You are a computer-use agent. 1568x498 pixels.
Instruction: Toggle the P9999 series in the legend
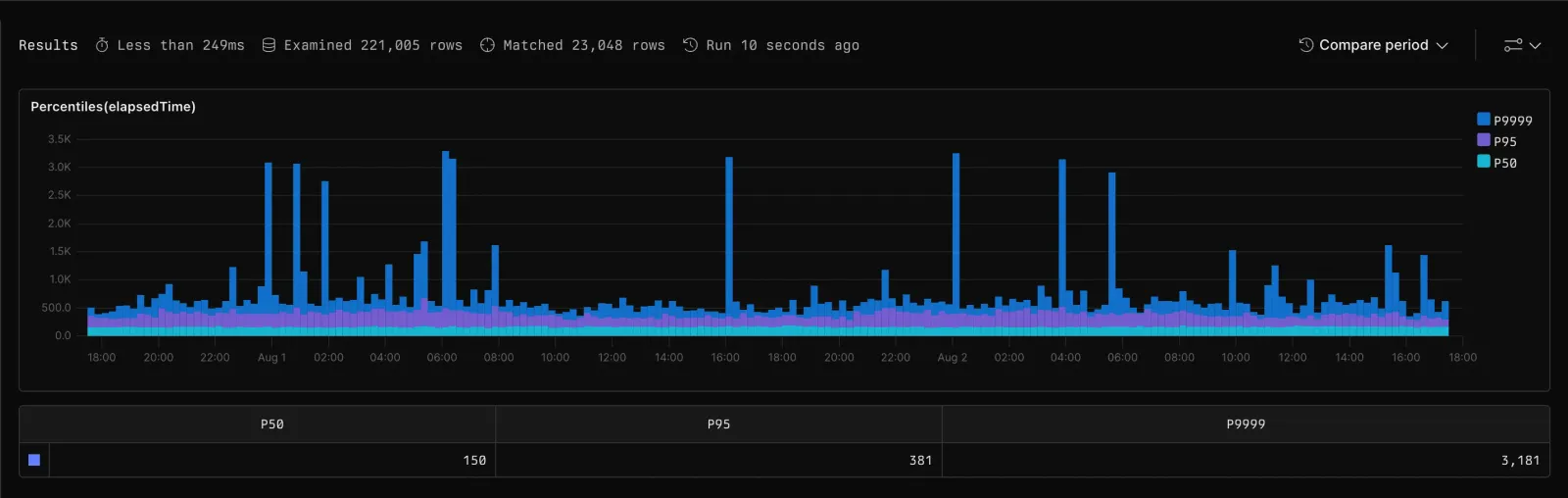1504,120
